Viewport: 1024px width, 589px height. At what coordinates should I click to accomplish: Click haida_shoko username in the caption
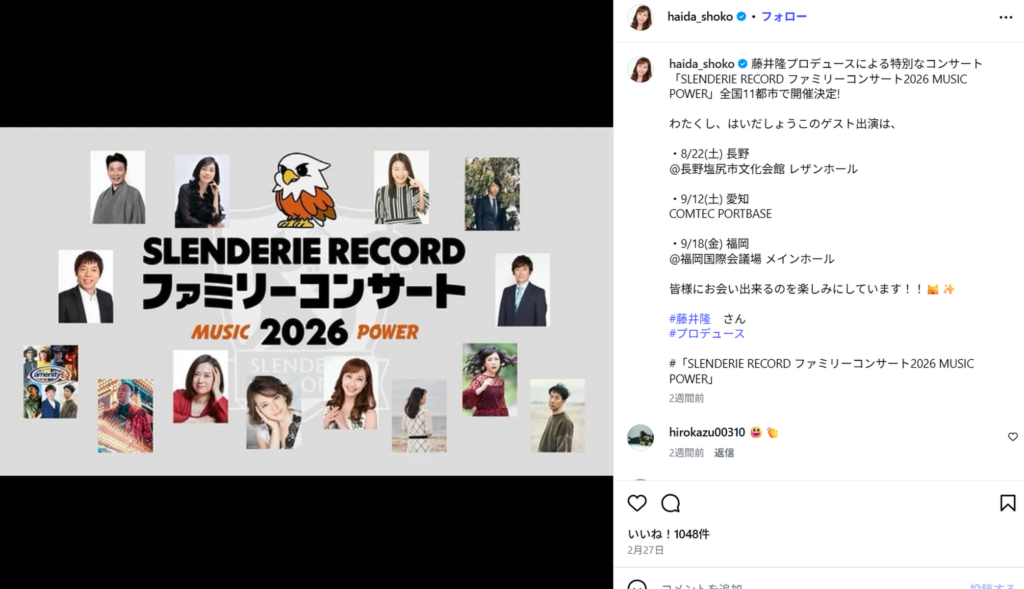[700, 64]
